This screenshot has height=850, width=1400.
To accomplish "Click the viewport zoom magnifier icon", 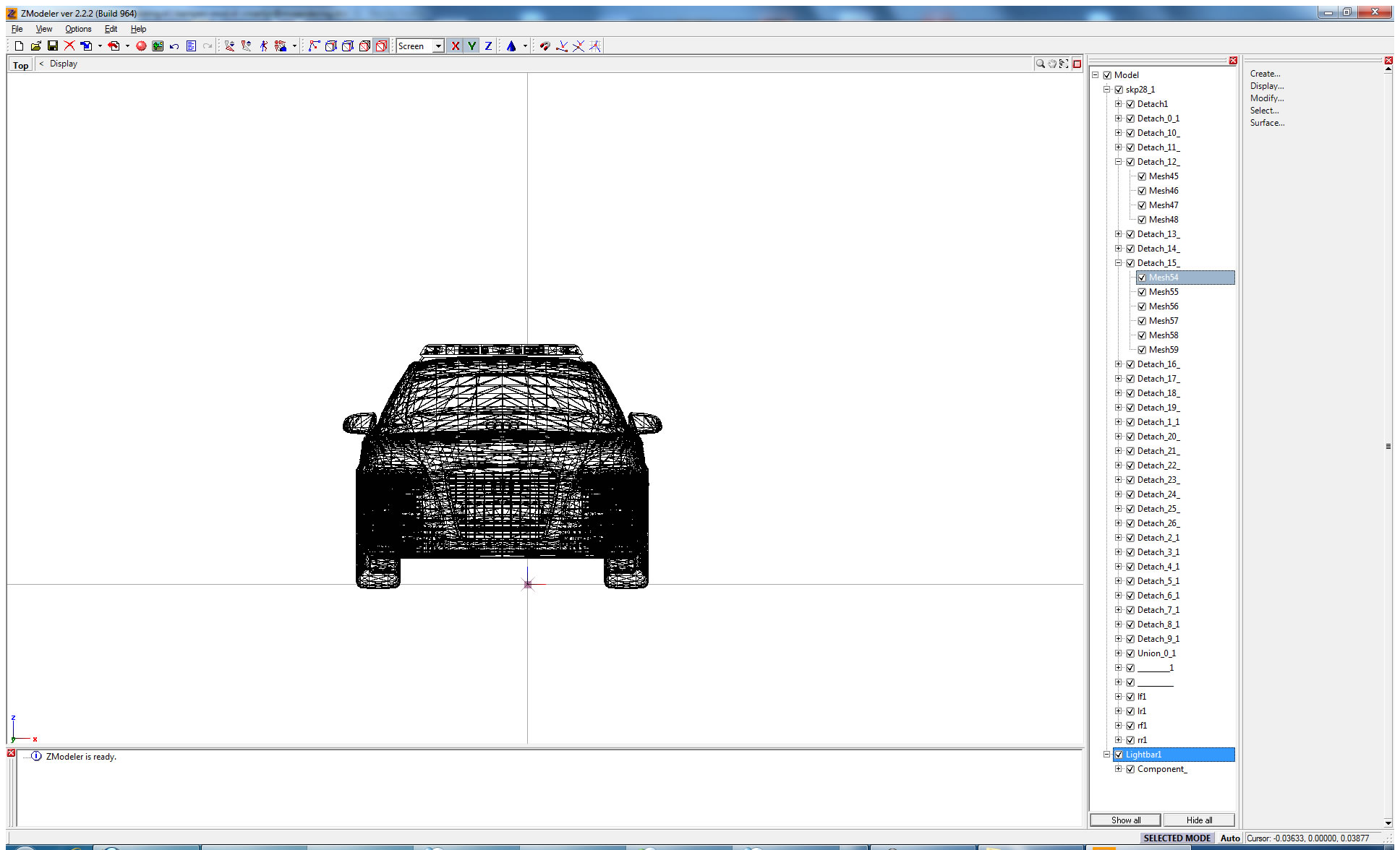I will (1040, 64).
